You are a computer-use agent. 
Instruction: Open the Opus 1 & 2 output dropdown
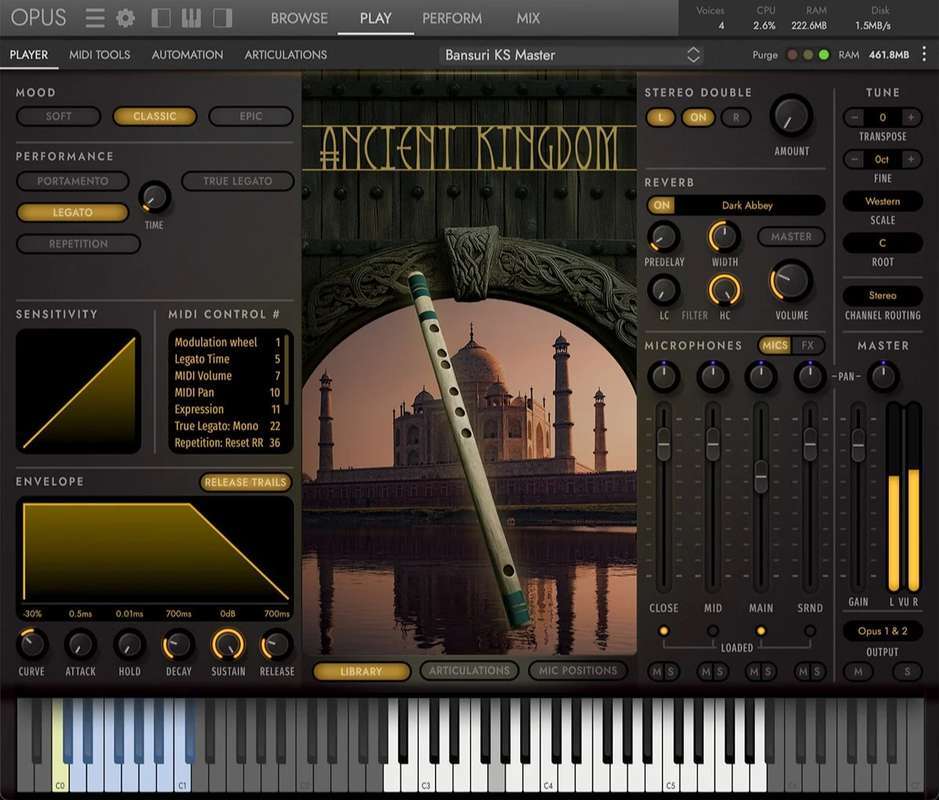882,631
